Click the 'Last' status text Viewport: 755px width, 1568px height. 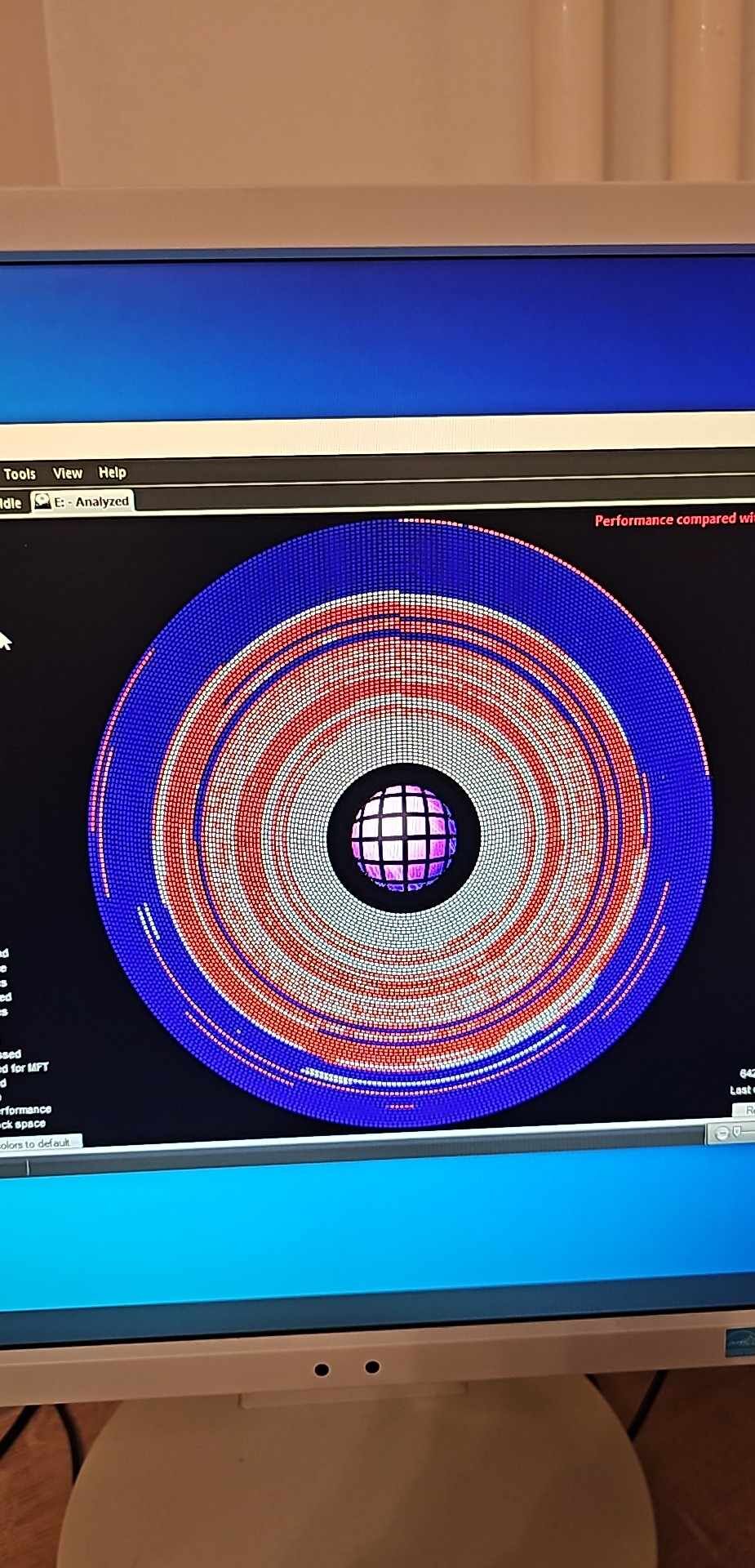pyautogui.click(x=741, y=1090)
